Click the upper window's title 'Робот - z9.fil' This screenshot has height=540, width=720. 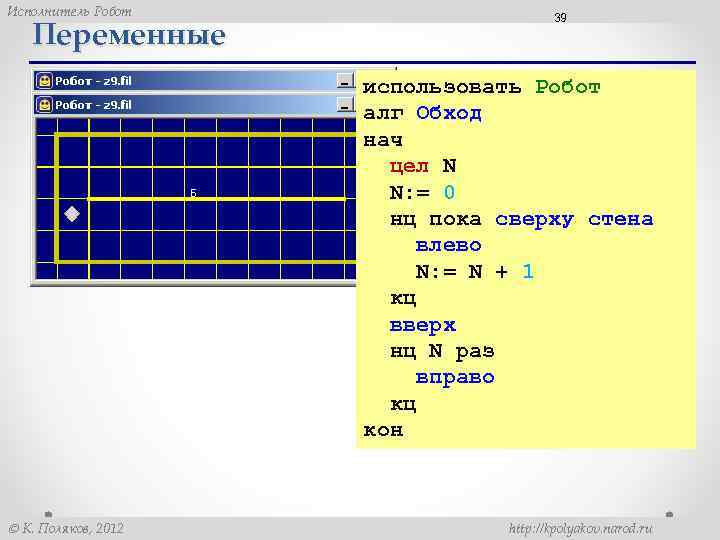(93, 81)
